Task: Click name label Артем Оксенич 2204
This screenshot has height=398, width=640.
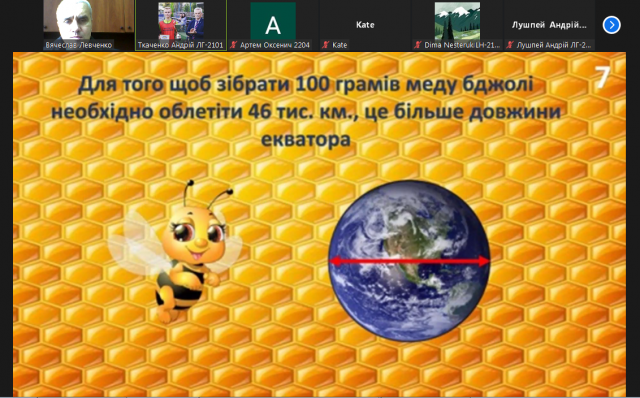Action: click(x=275, y=45)
